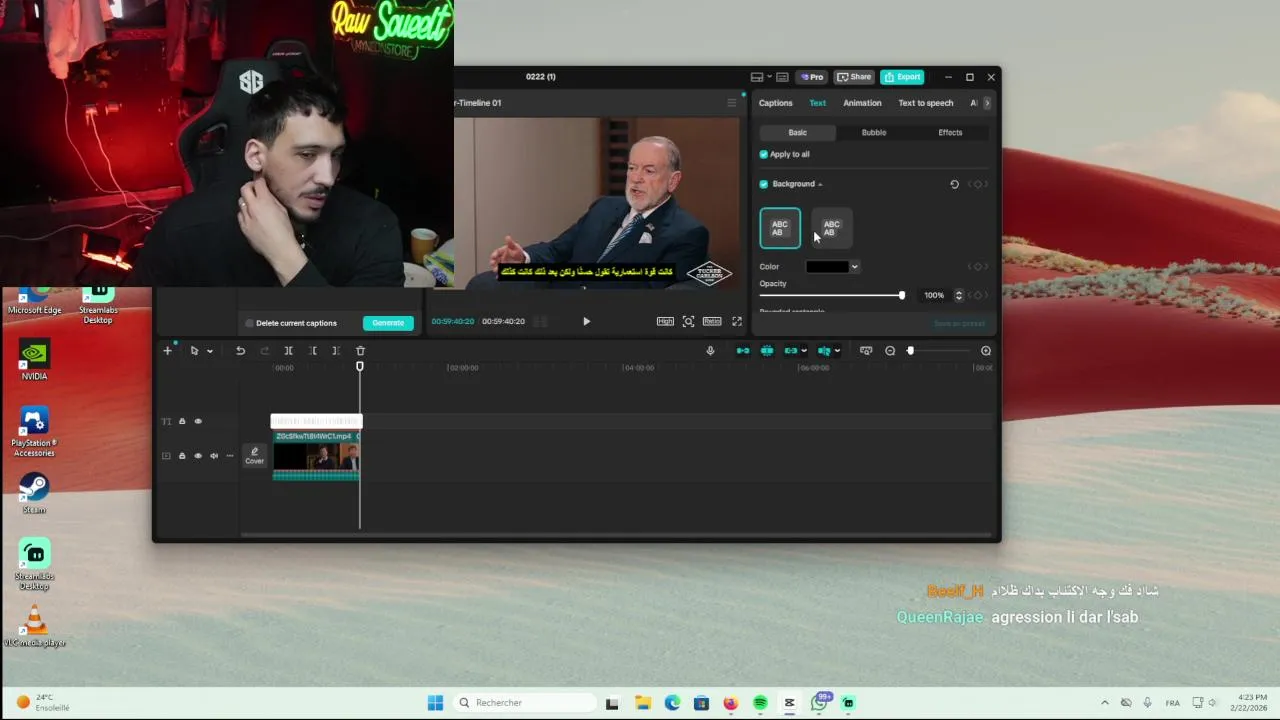The image size is (1280, 720).
Task: Add keyframe for Color
Action: coord(978,266)
